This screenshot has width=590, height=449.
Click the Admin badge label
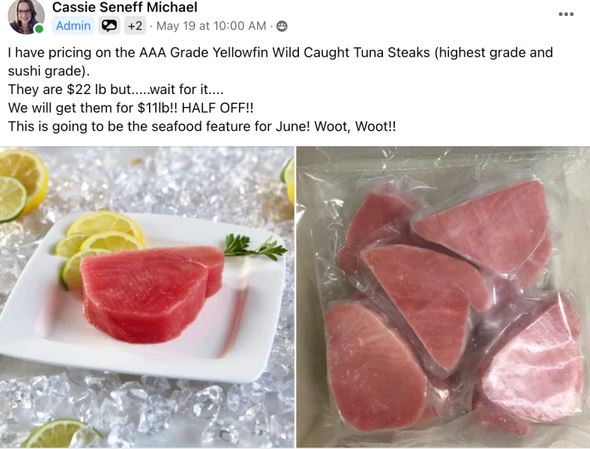pyautogui.click(x=73, y=26)
